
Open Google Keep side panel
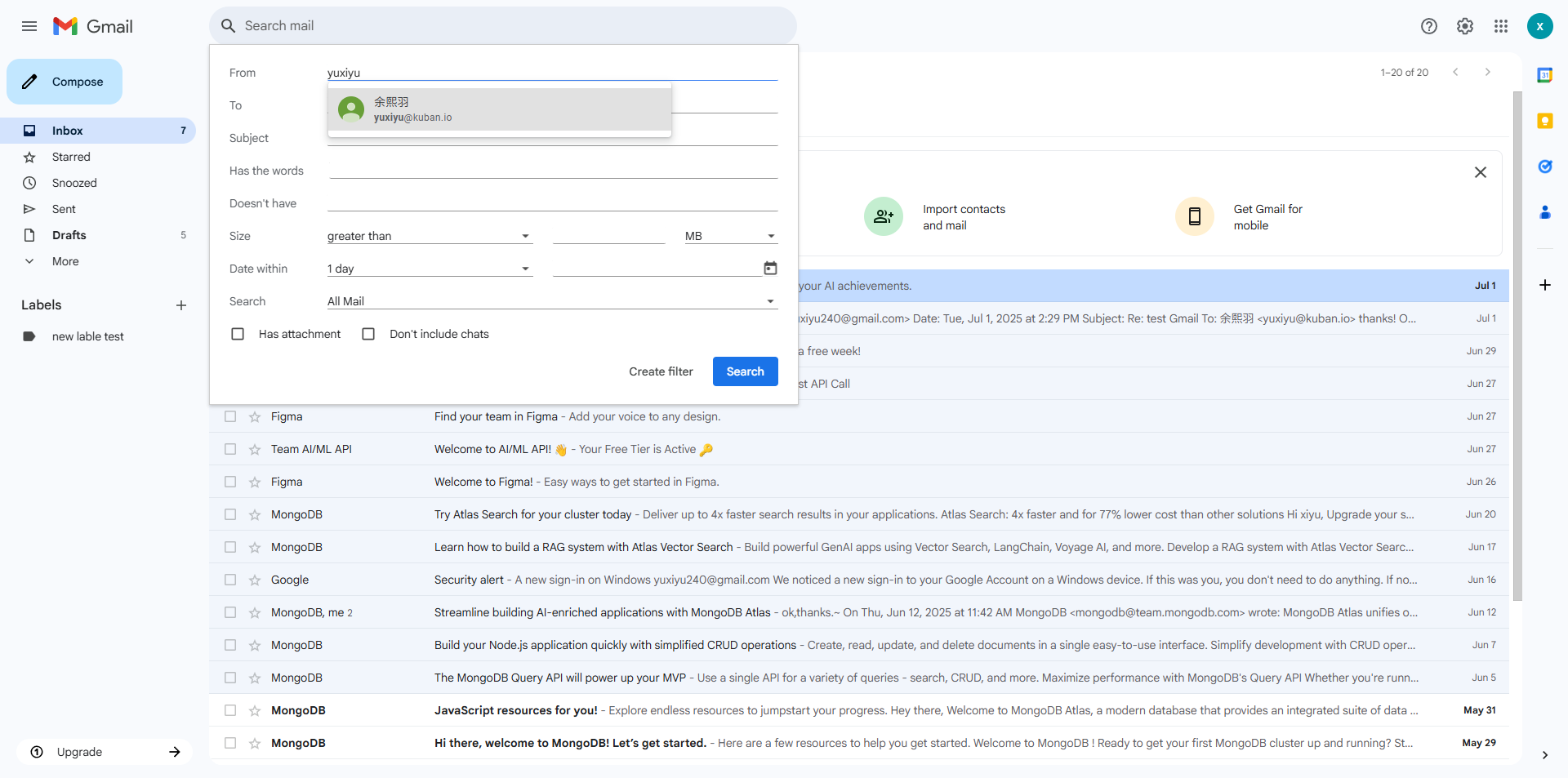(1545, 121)
